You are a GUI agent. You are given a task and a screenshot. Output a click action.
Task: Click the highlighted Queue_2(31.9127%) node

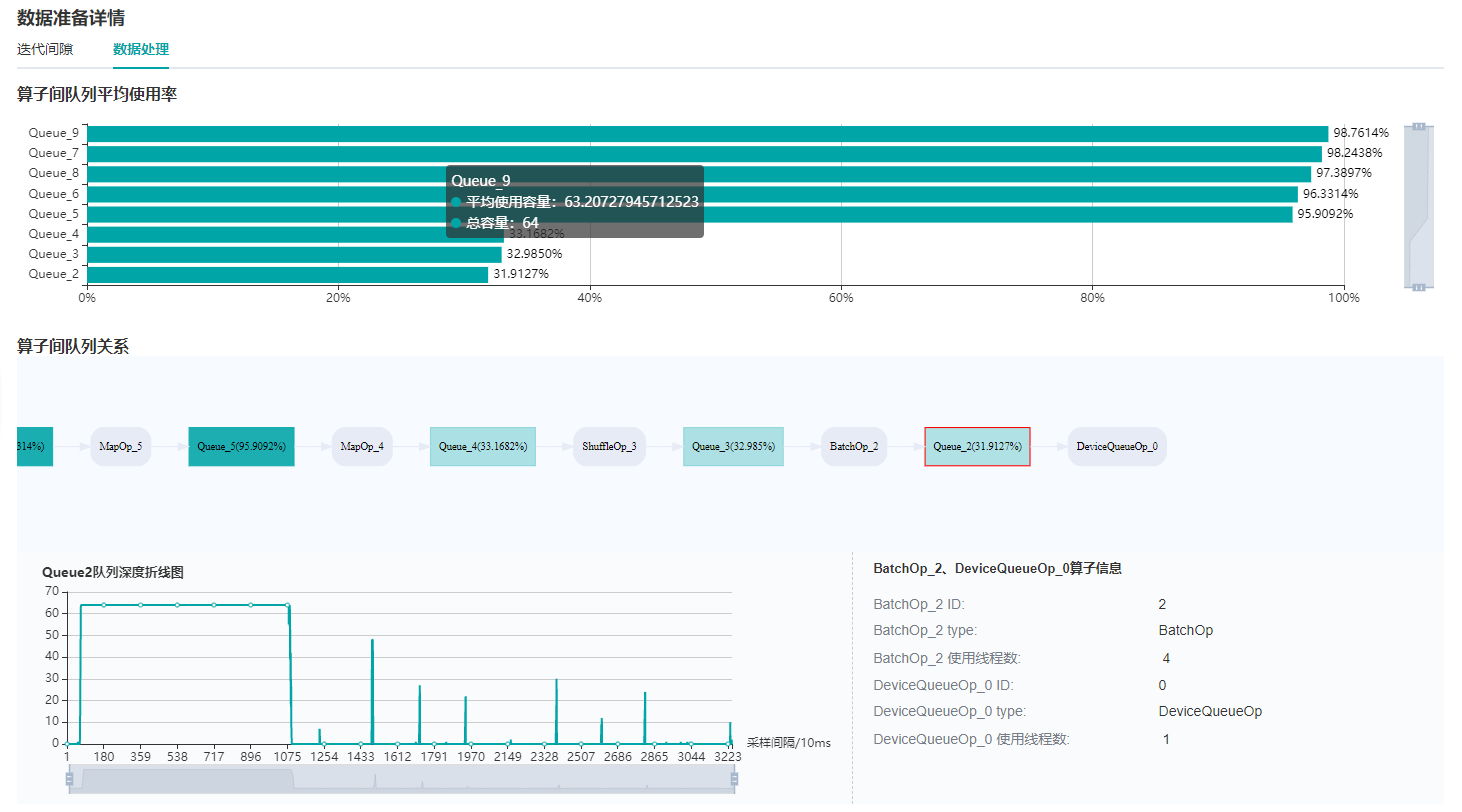click(x=977, y=446)
